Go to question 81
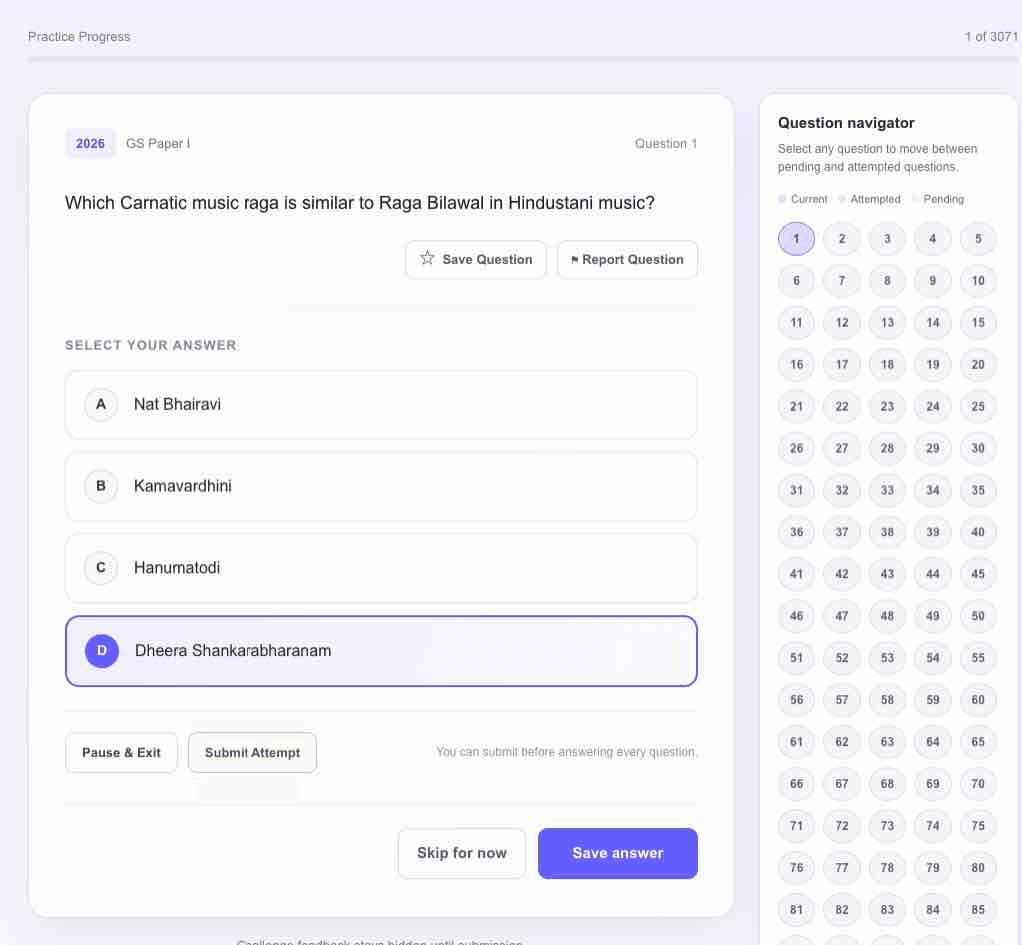This screenshot has width=1022, height=945. point(796,910)
